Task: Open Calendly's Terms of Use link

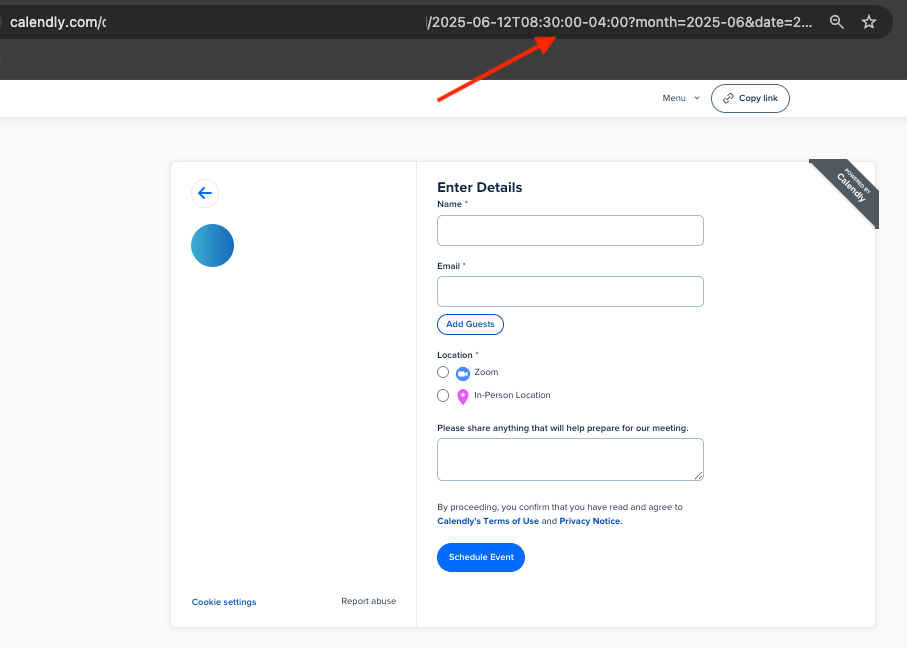Action: coord(488,521)
